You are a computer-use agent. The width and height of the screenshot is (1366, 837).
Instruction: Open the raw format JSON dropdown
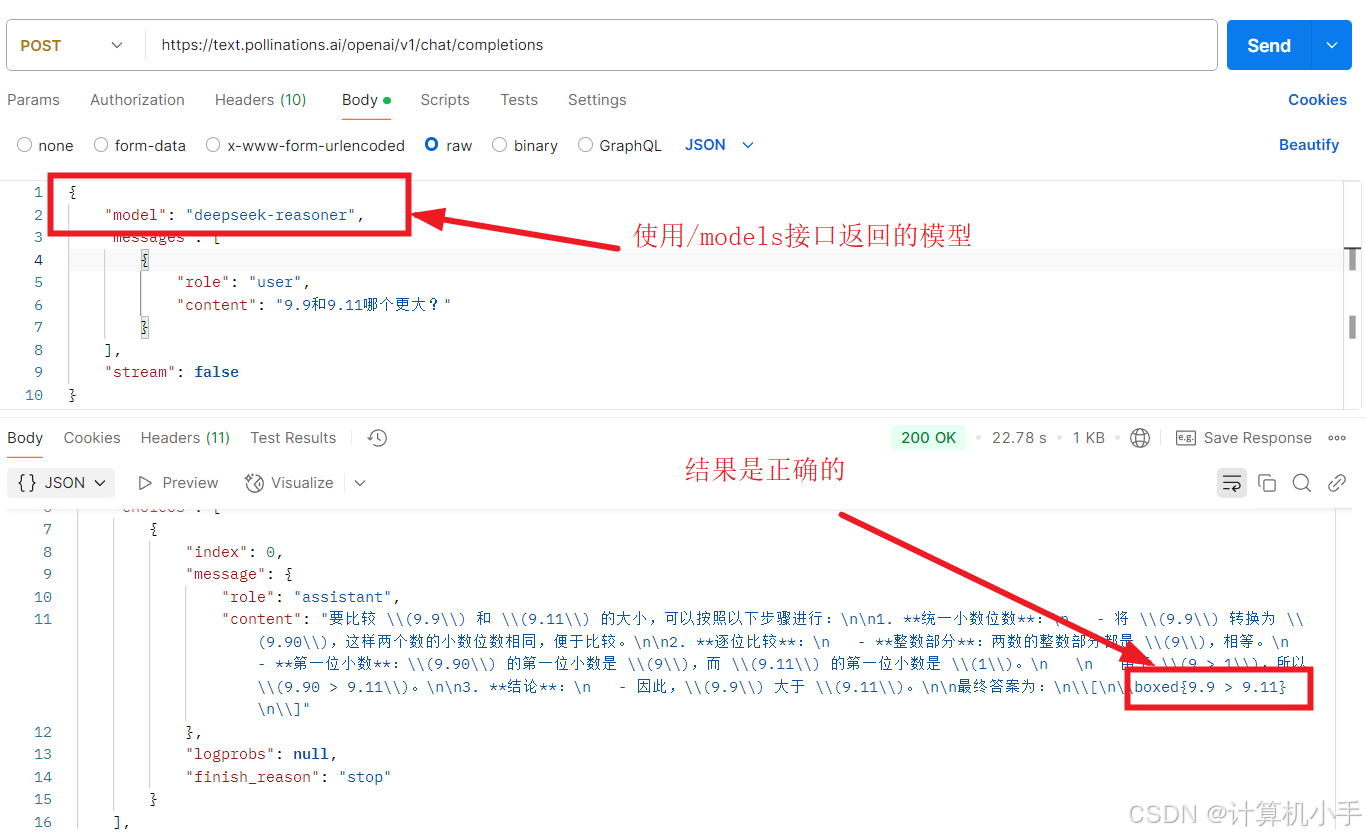pyautogui.click(x=719, y=145)
